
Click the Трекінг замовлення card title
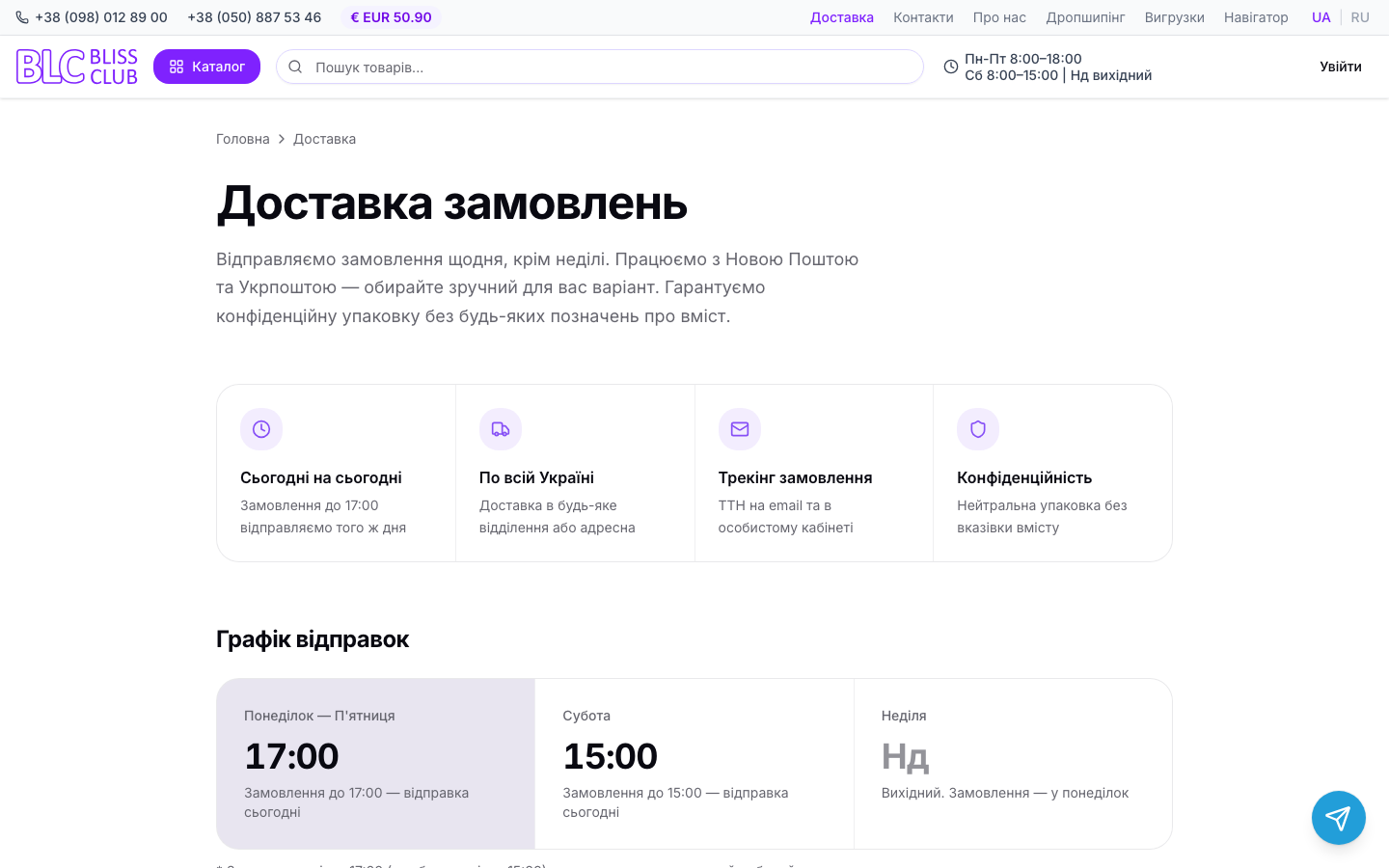click(x=795, y=477)
